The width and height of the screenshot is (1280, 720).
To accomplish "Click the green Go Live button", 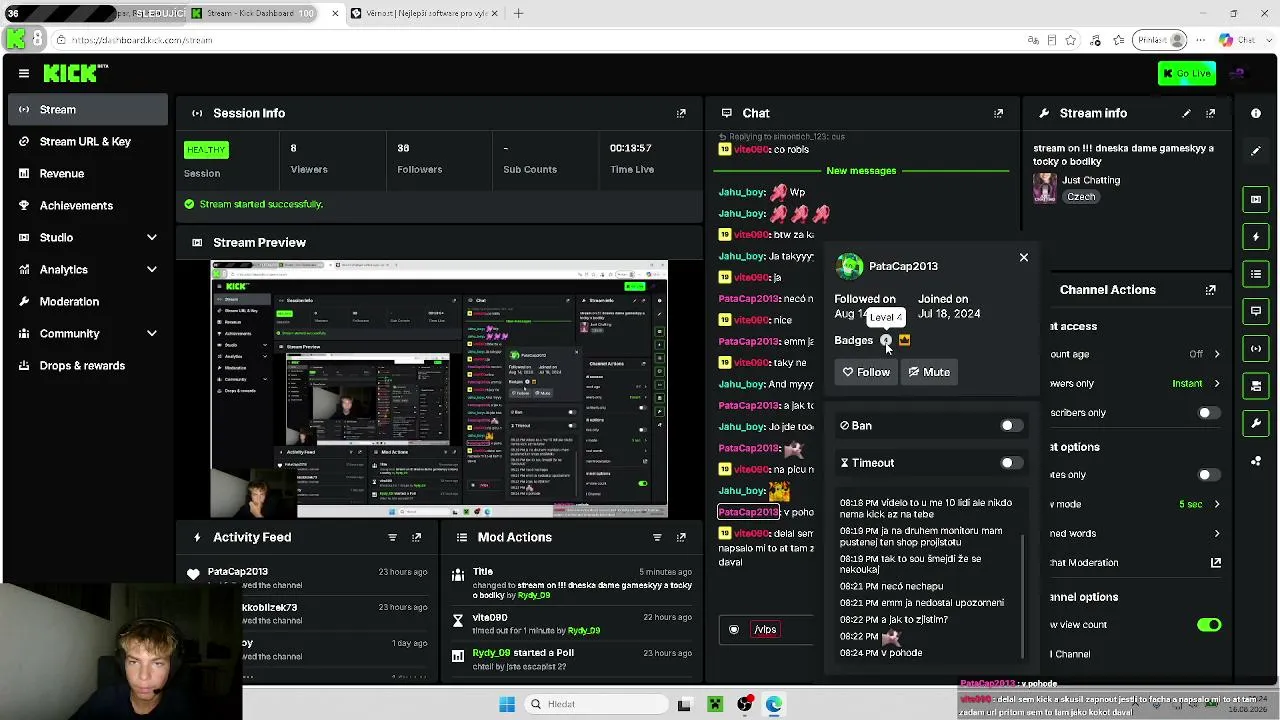I will pyautogui.click(x=1187, y=73).
